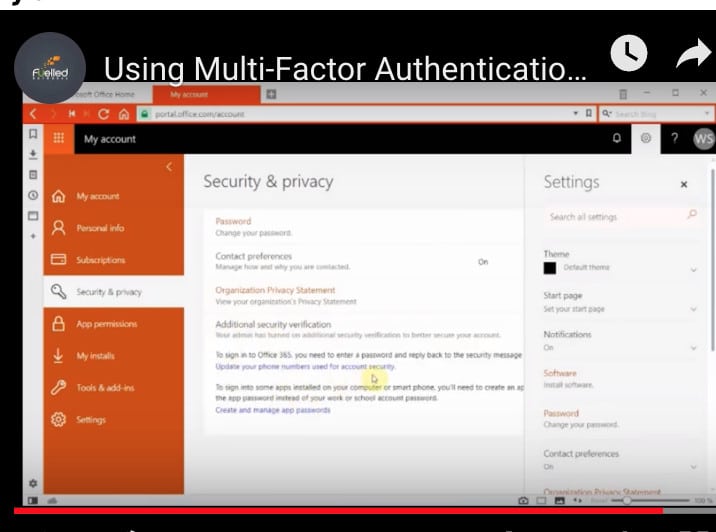Collapse the orange navigation sidebar

pyautogui.click(x=169, y=167)
